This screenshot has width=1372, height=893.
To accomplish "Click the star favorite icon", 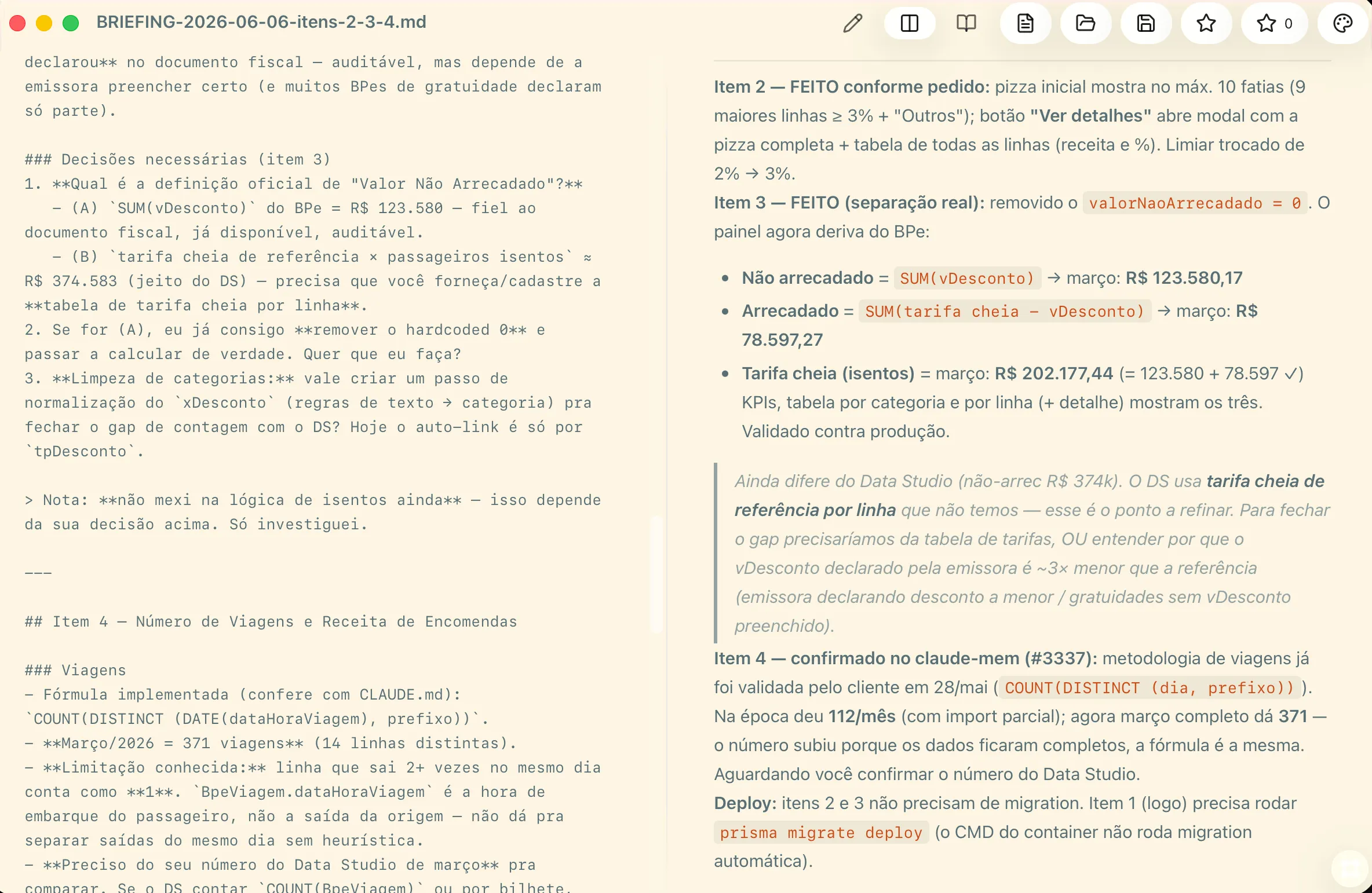I will point(1206,23).
